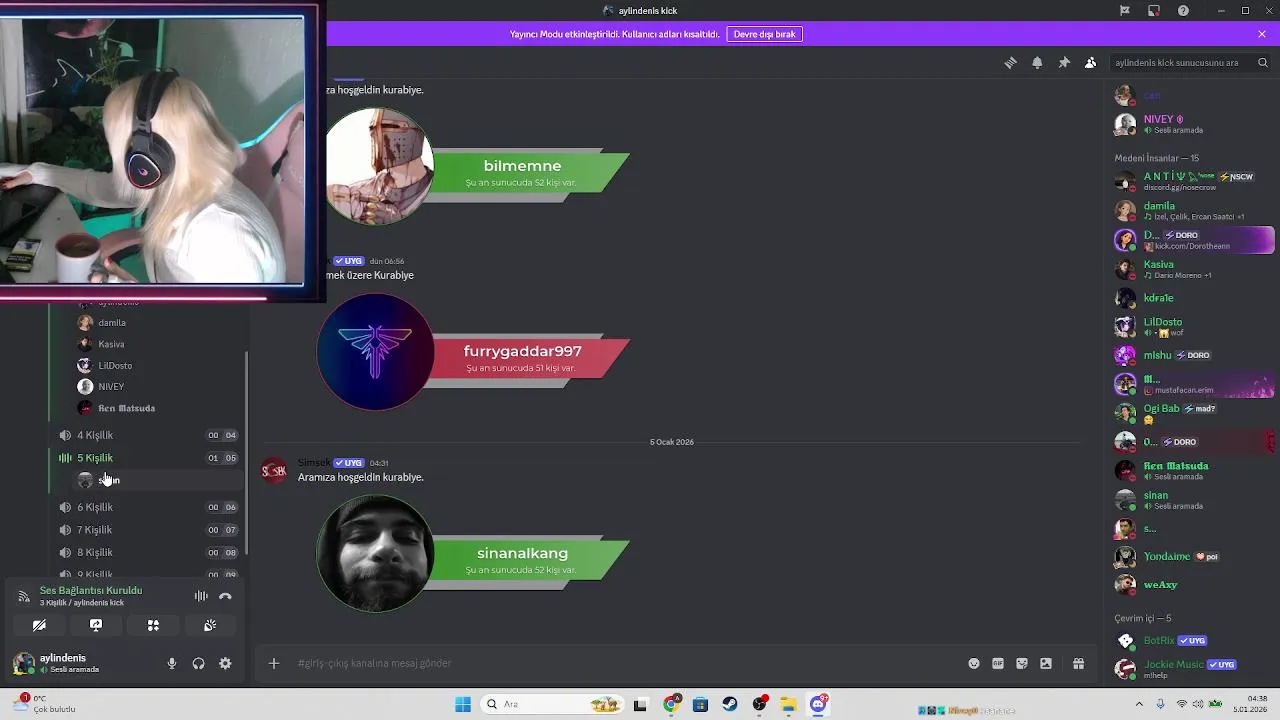Join the 4 Kişilik voice channel
Viewport: 1280px width, 720px height.
click(x=146, y=435)
